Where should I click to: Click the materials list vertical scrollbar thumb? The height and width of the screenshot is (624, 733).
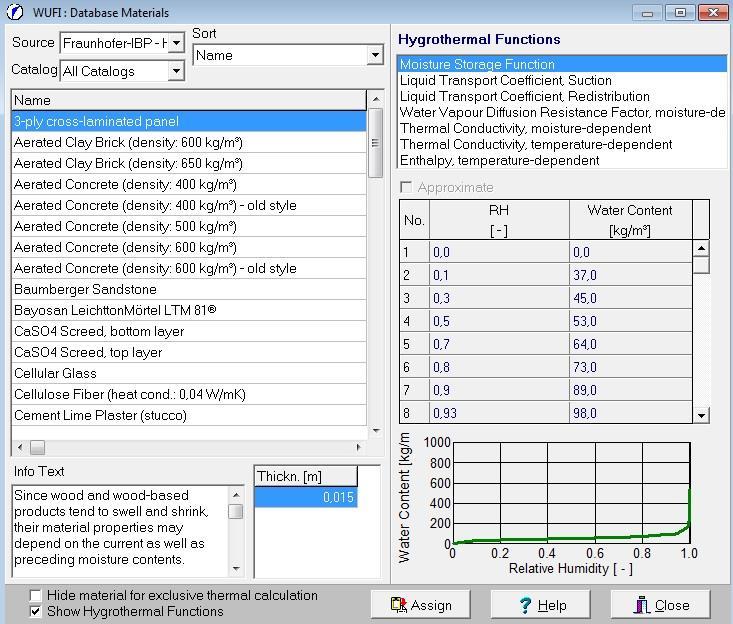375,143
